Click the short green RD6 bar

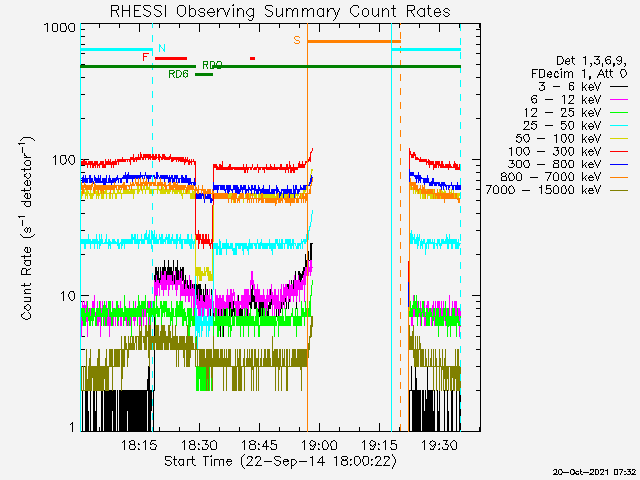click(x=204, y=74)
